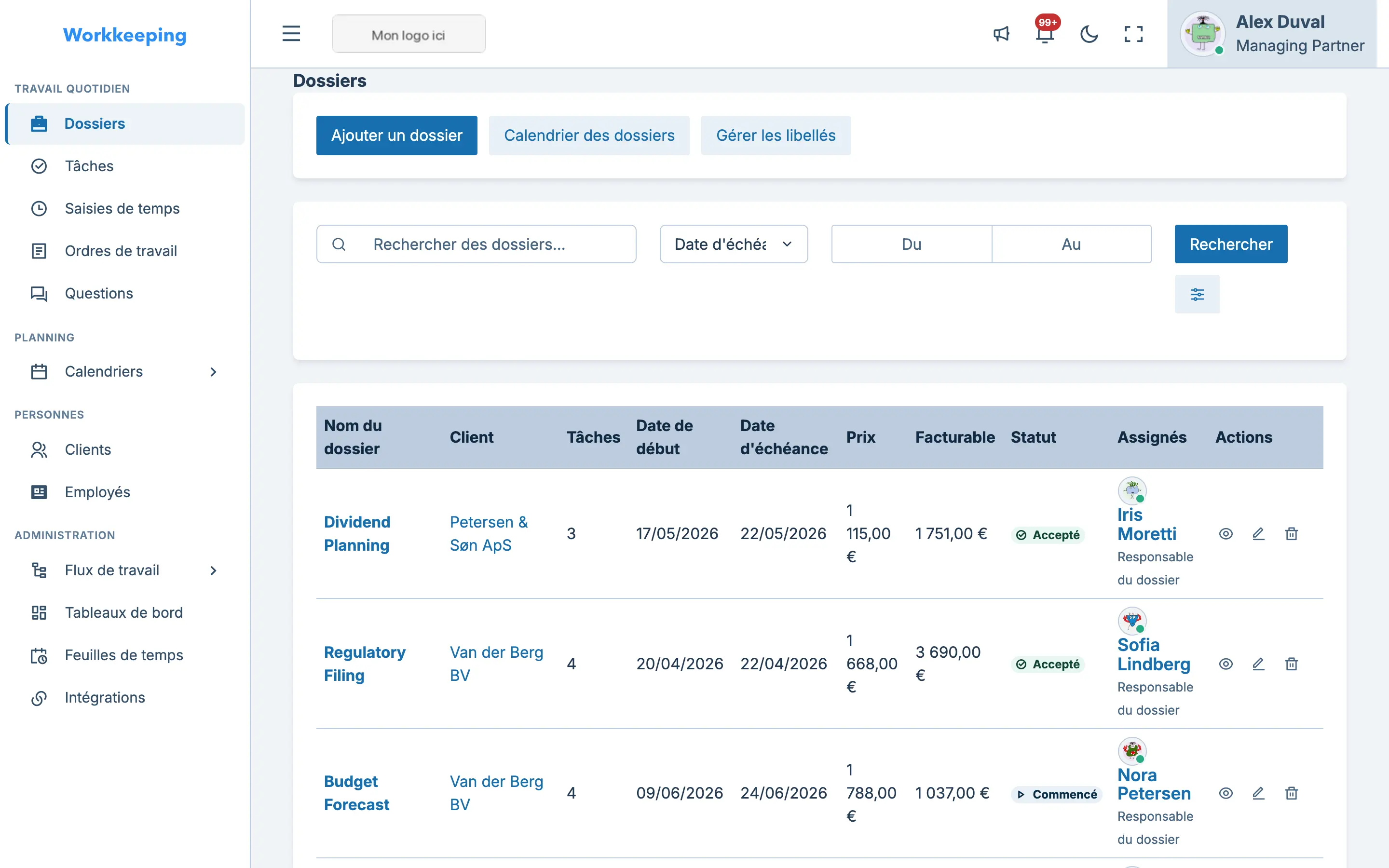
Task: Open Nora Petersen profile link
Action: point(1154,784)
